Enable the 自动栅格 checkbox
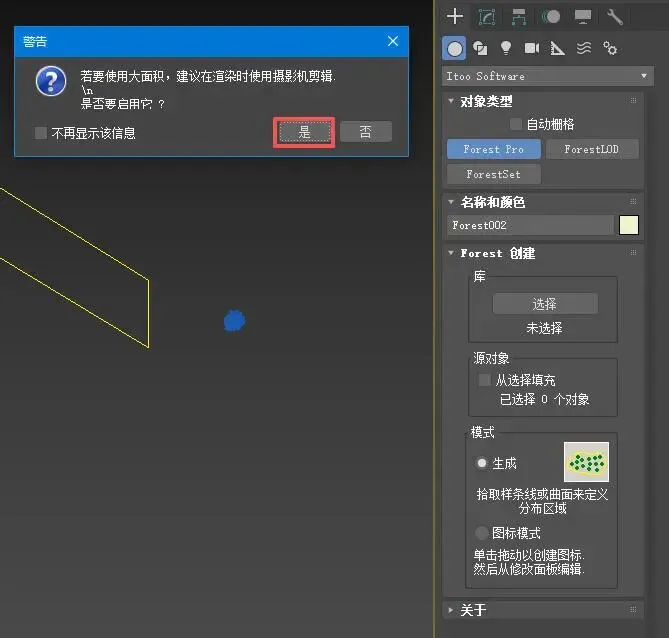The width and height of the screenshot is (669, 638). point(515,124)
